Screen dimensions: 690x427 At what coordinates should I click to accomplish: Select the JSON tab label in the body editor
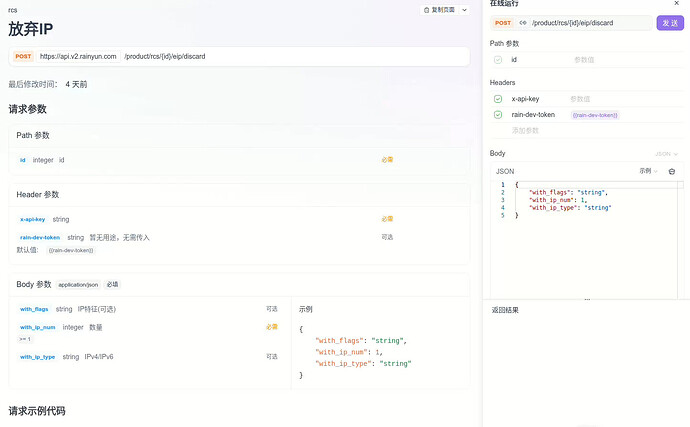pos(505,171)
